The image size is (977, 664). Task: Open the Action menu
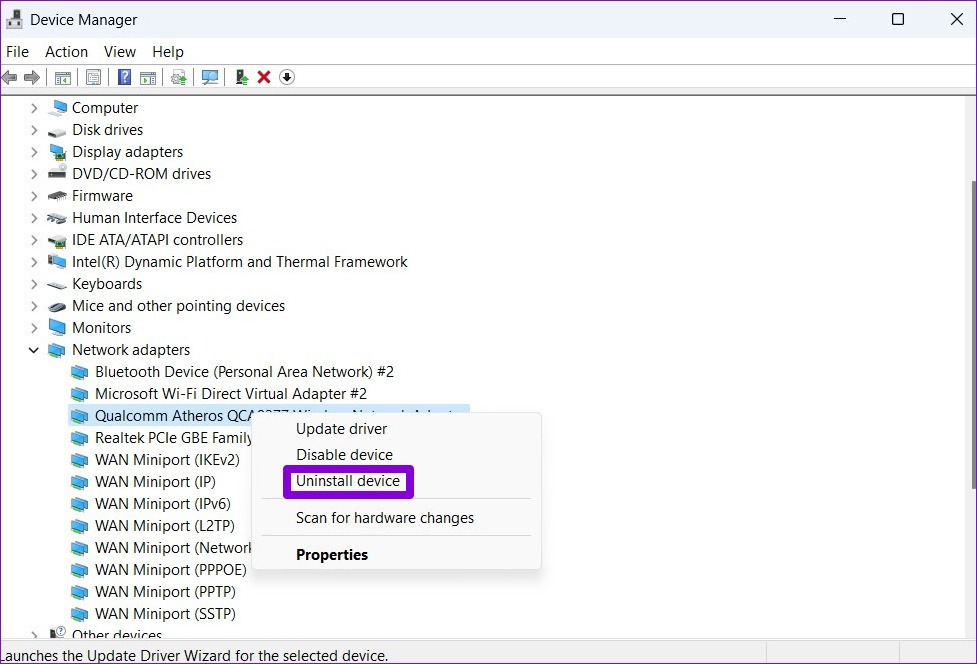tap(66, 52)
